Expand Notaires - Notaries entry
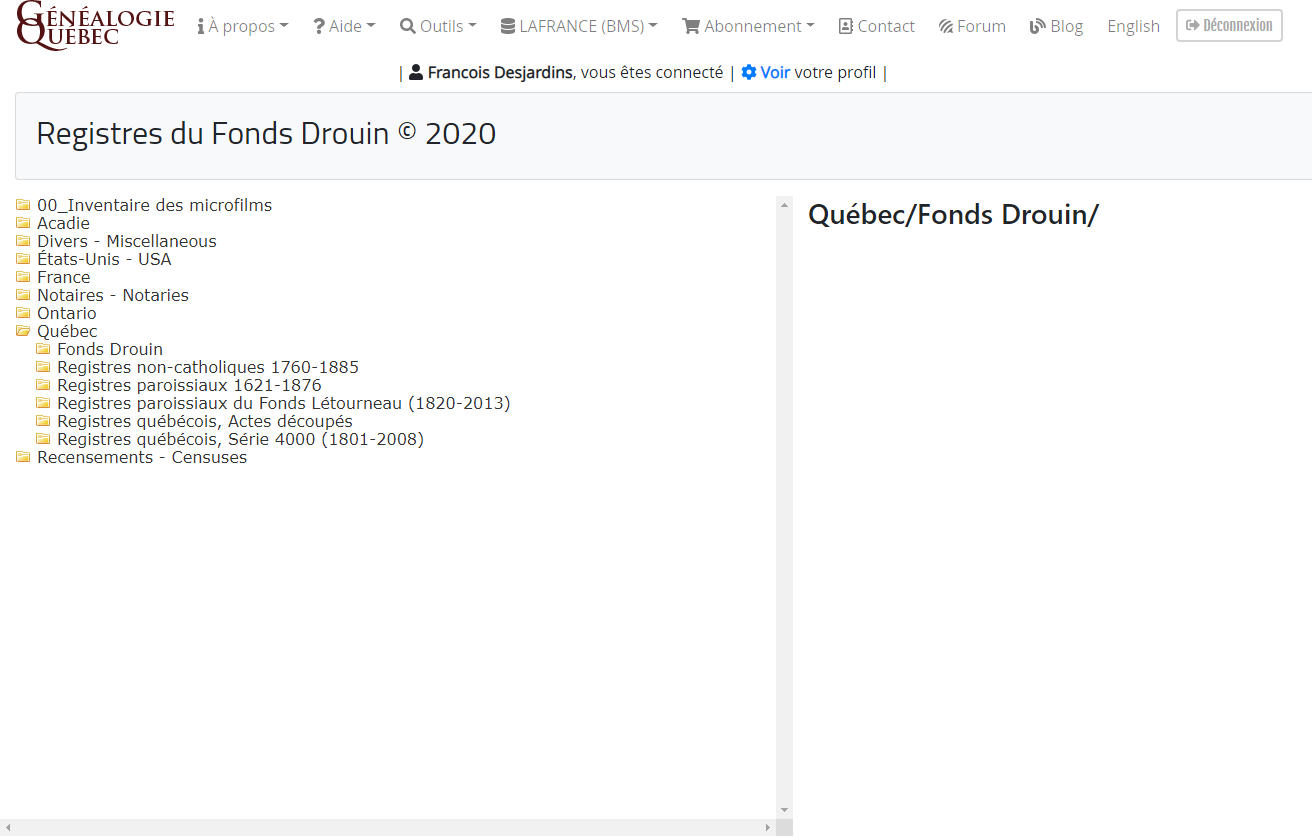Screen dimensions: 1312x840 point(112,295)
